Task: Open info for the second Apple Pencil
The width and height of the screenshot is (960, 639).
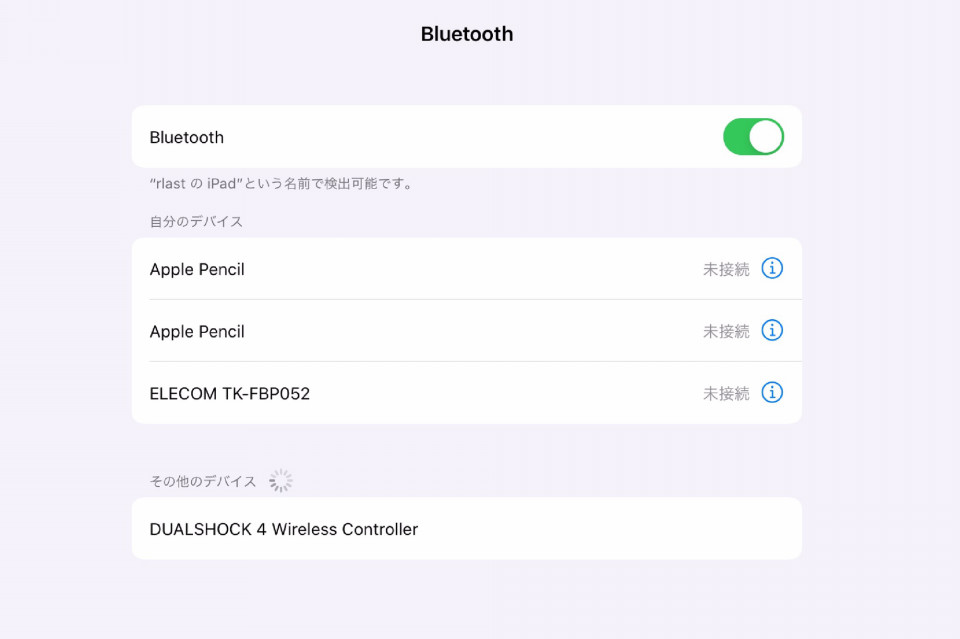Action: point(771,331)
